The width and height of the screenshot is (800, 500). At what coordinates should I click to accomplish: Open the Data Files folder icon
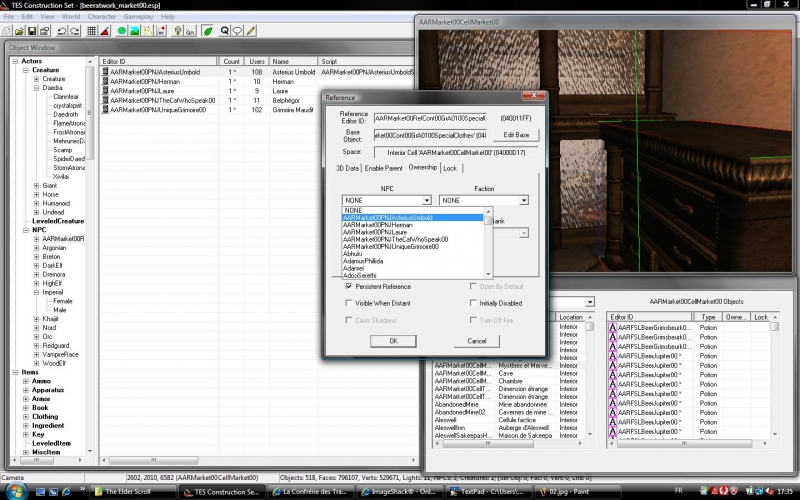(x=19, y=31)
